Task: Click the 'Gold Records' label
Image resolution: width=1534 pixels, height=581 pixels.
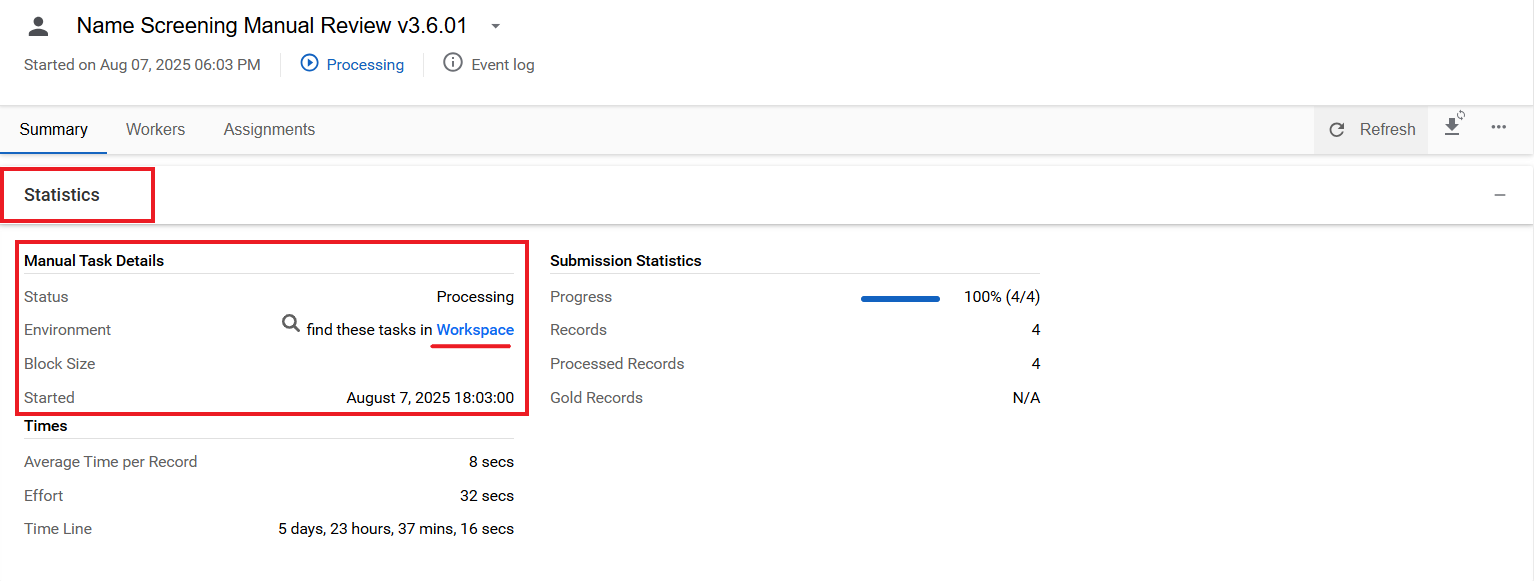Action: pyautogui.click(x=596, y=398)
